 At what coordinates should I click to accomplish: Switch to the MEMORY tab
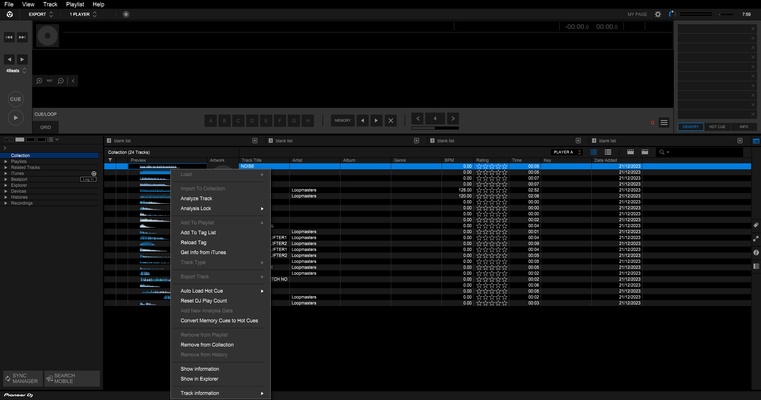[690, 127]
